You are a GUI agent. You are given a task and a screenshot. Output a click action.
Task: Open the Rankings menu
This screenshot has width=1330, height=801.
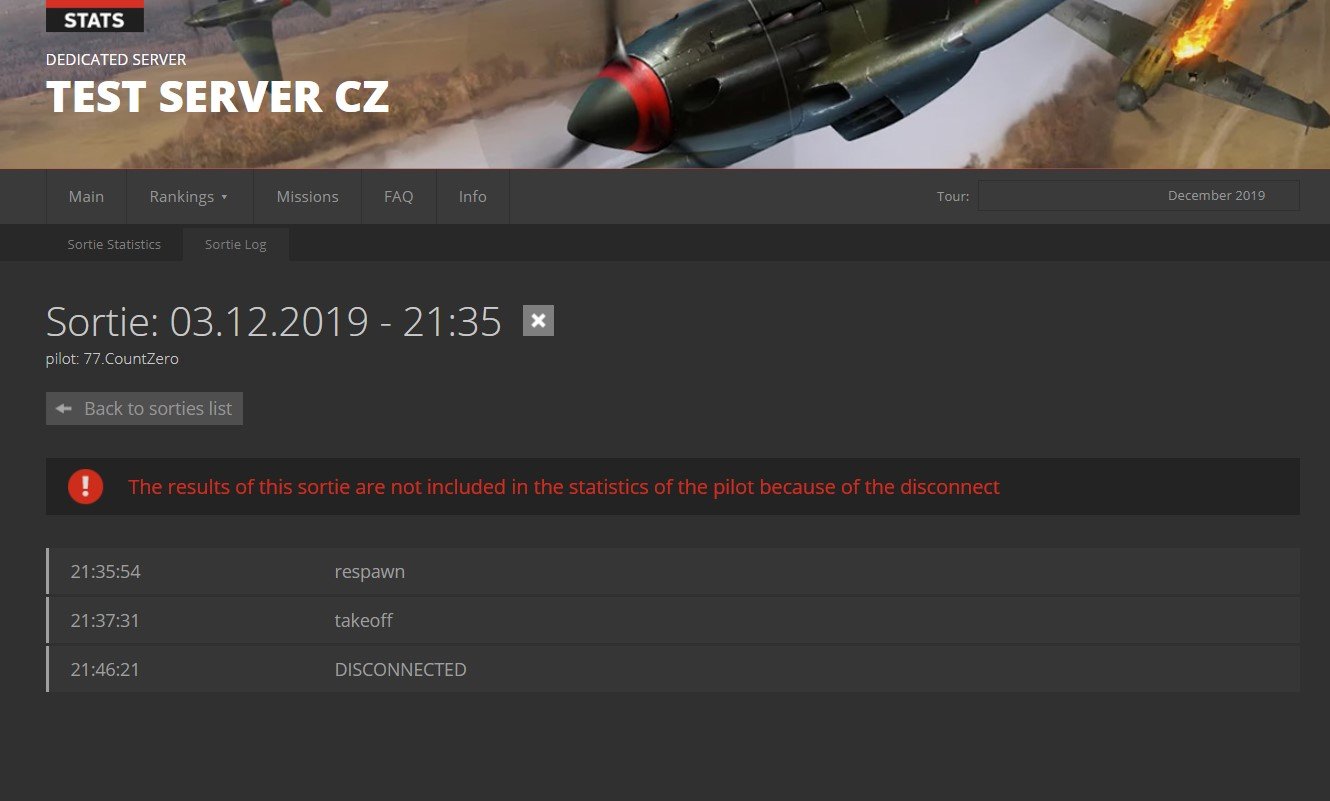190,196
